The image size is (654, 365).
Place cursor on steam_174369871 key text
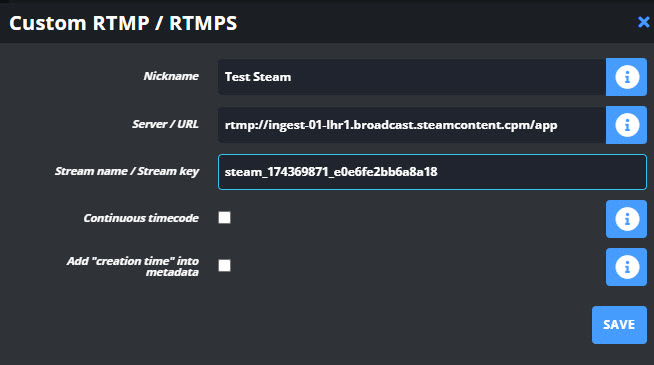point(331,172)
